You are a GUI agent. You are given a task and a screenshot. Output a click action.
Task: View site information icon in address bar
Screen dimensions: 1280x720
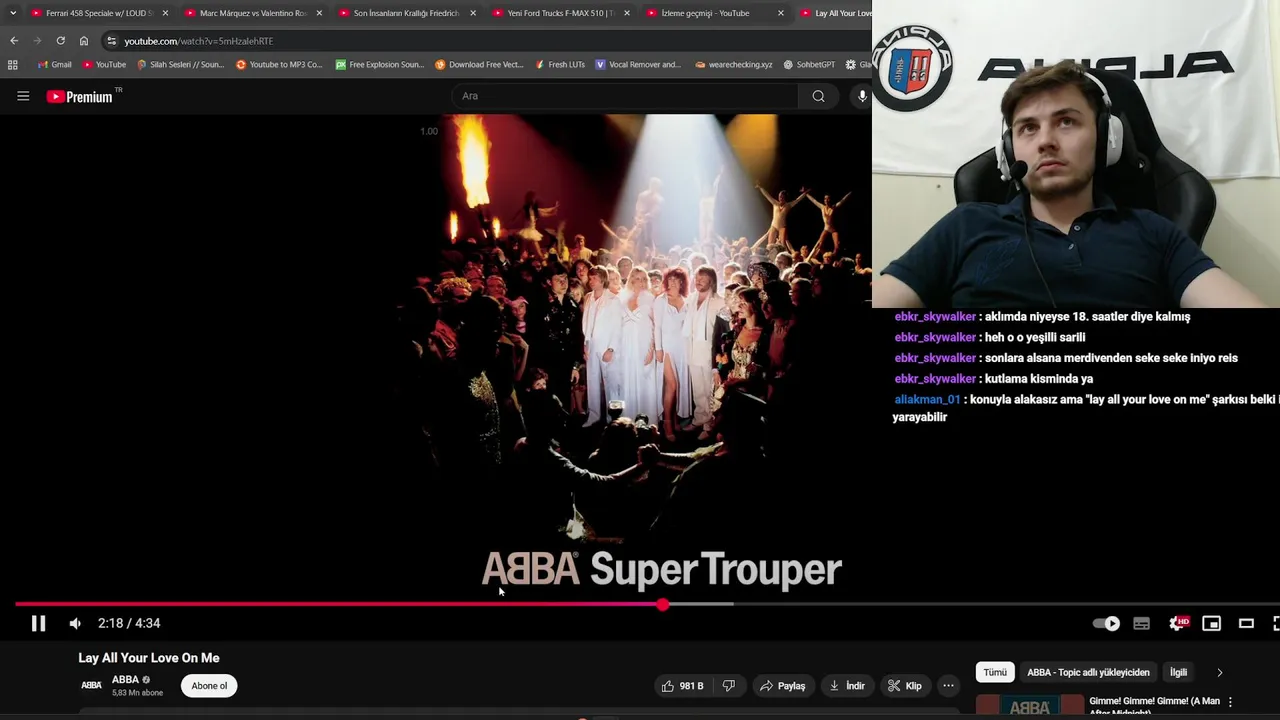(x=112, y=41)
